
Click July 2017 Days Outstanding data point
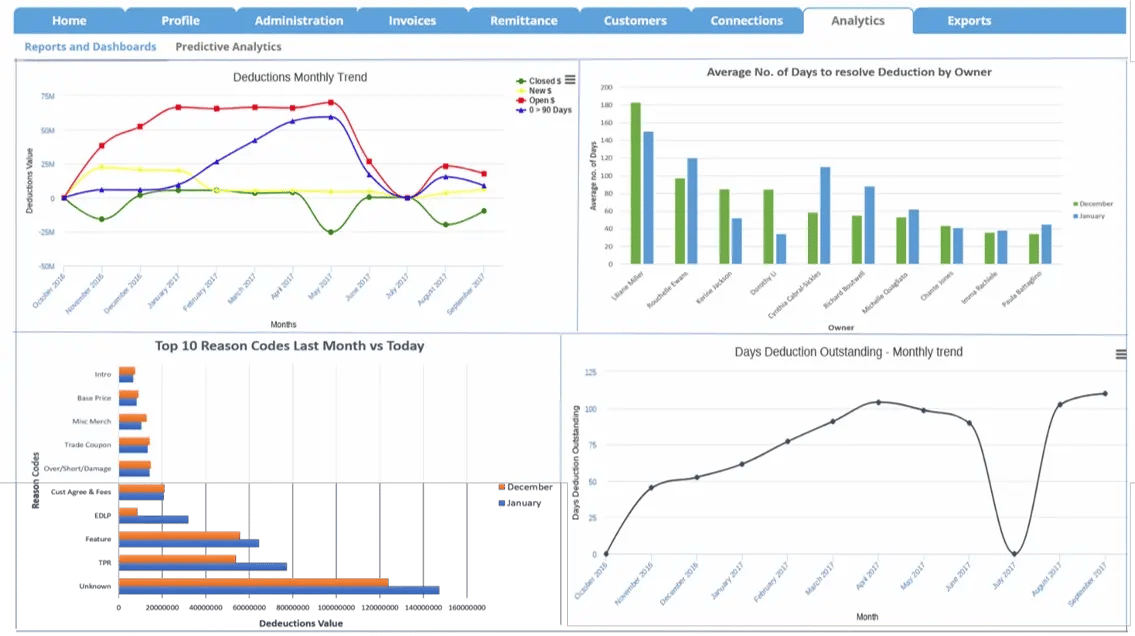1014,554
